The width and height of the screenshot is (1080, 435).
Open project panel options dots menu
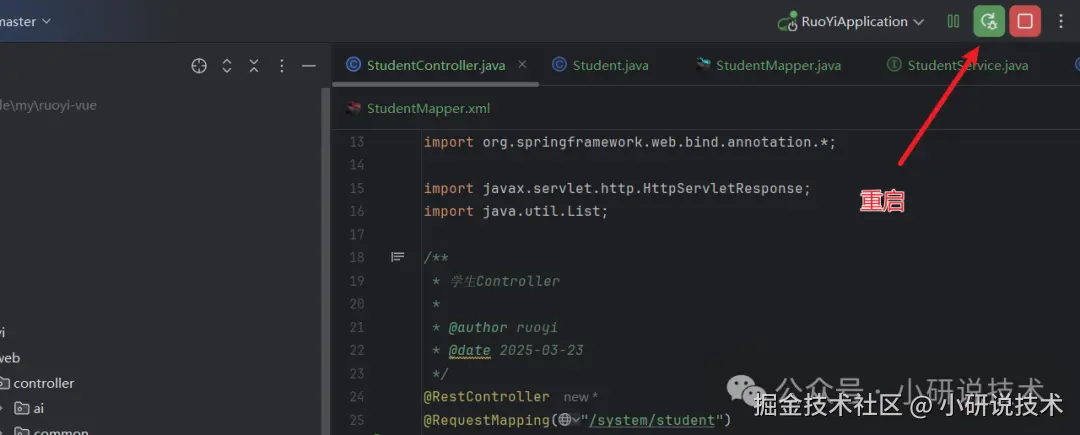[x=281, y=66]
